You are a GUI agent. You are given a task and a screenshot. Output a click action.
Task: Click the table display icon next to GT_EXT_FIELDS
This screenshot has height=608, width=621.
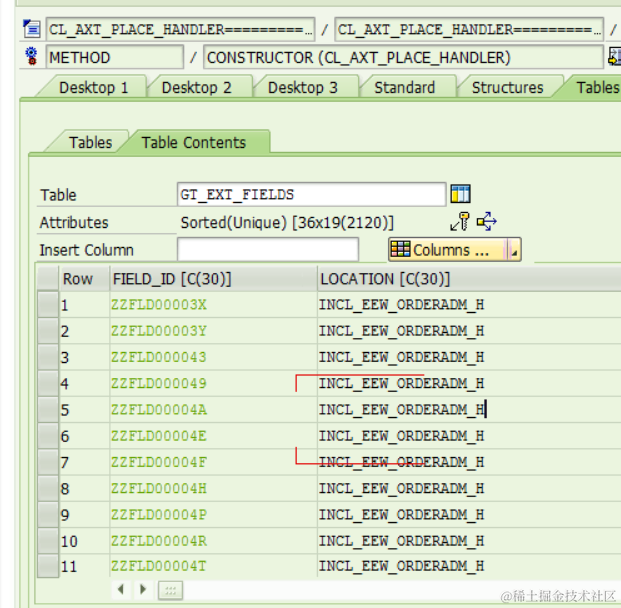tap(461, 194)
